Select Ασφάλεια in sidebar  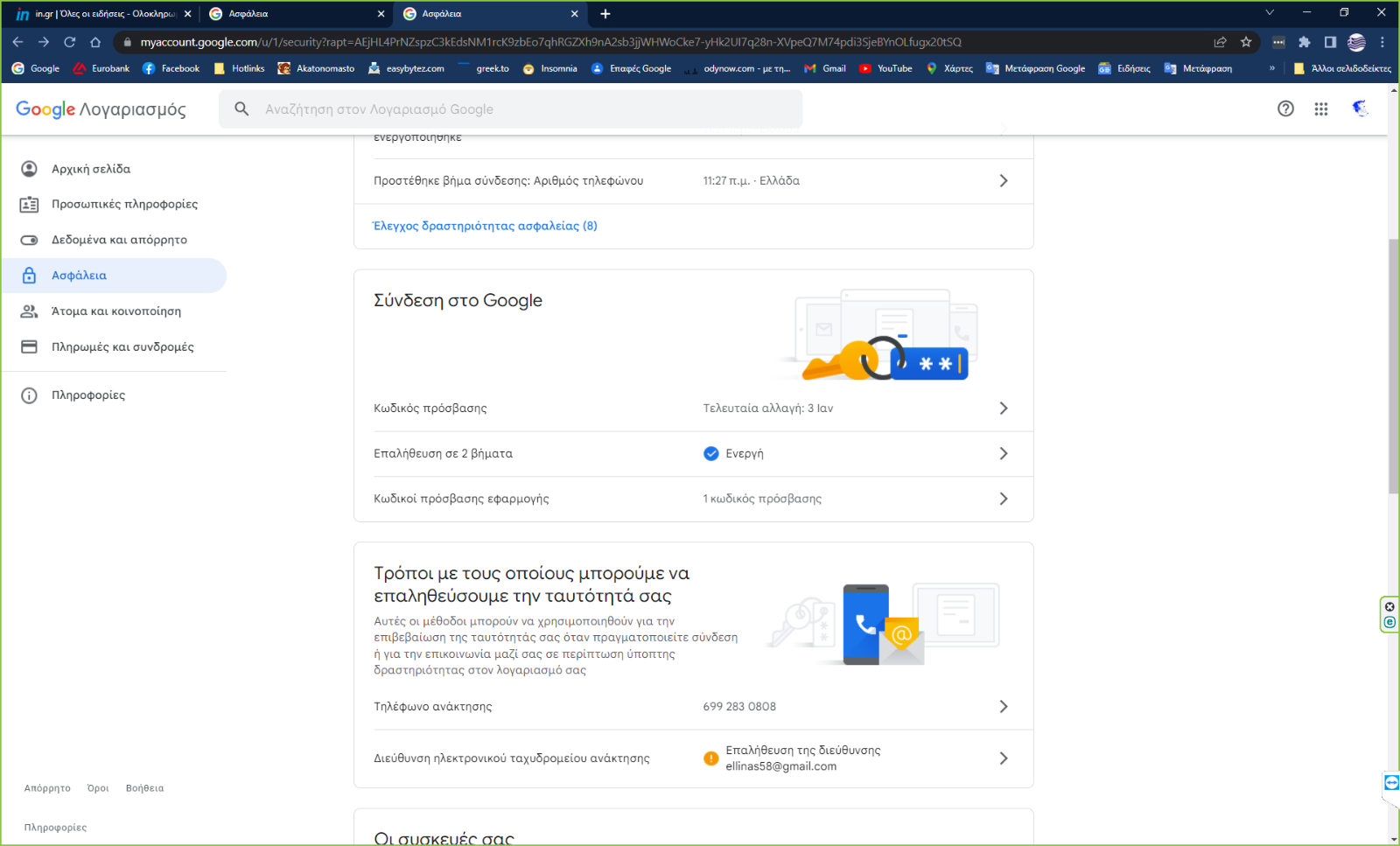[114, 276]
